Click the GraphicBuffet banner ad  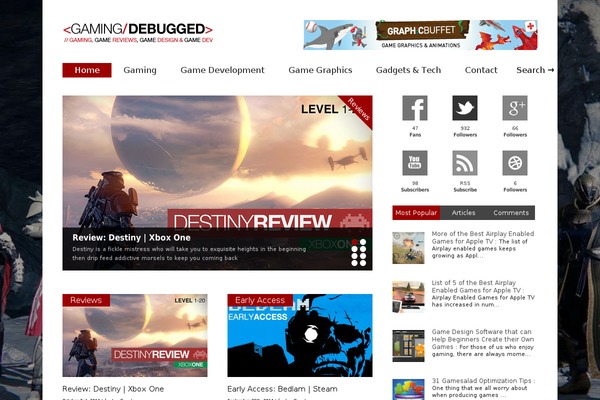pos(421,35)
